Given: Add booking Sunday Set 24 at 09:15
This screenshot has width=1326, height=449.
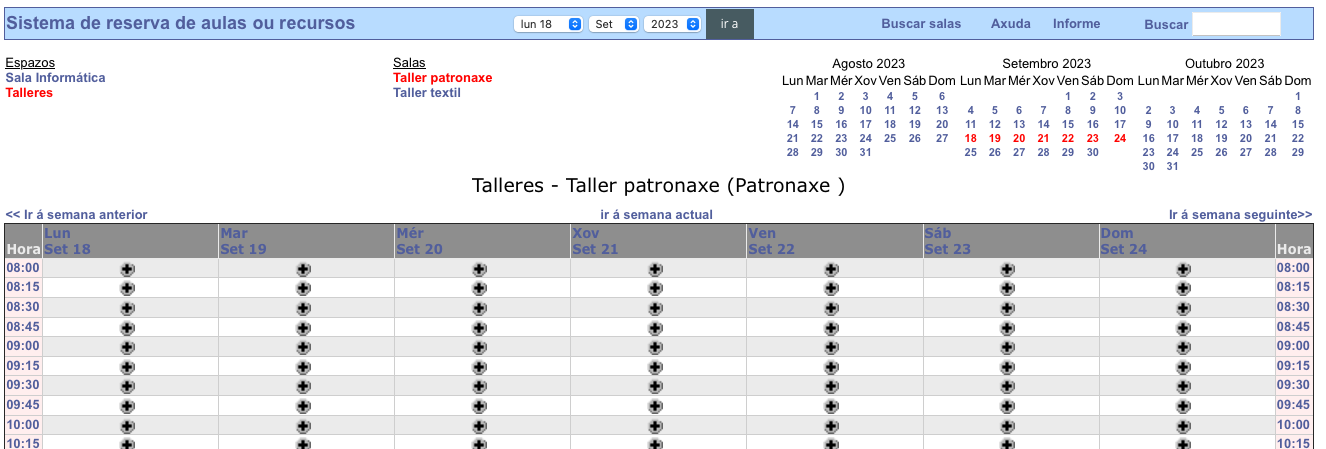Looking at the screenshot, I should click(1184, 366).
